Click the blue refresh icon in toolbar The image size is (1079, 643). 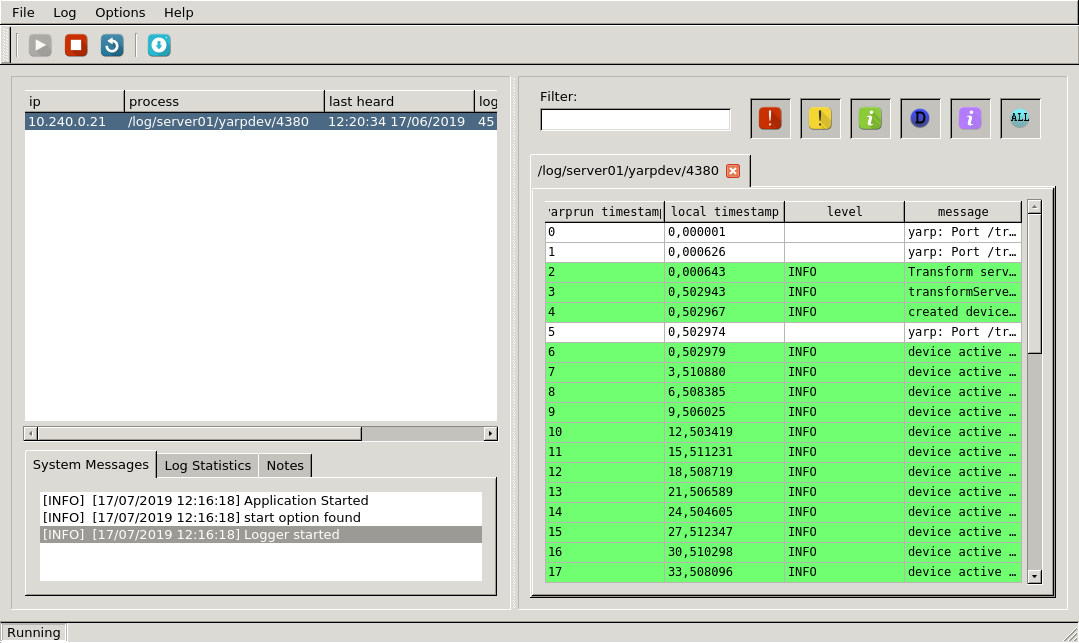(112, 45)
